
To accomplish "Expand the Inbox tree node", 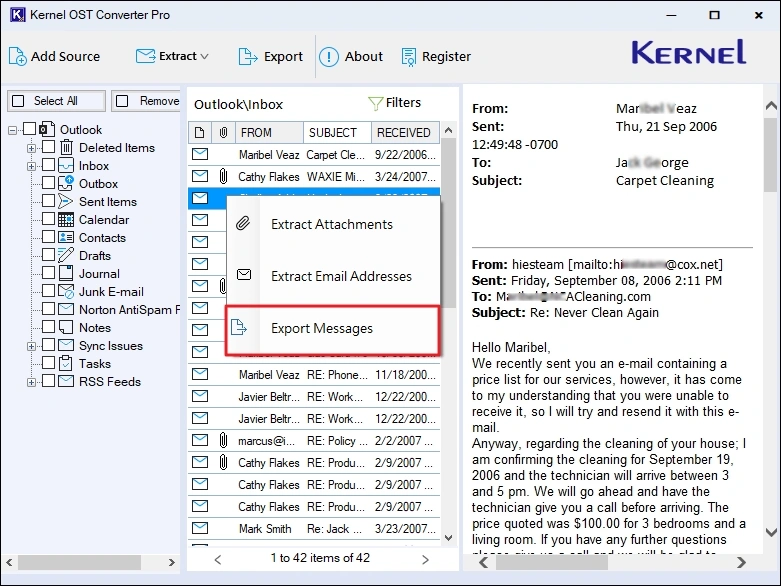I will [x=31, y=166].
